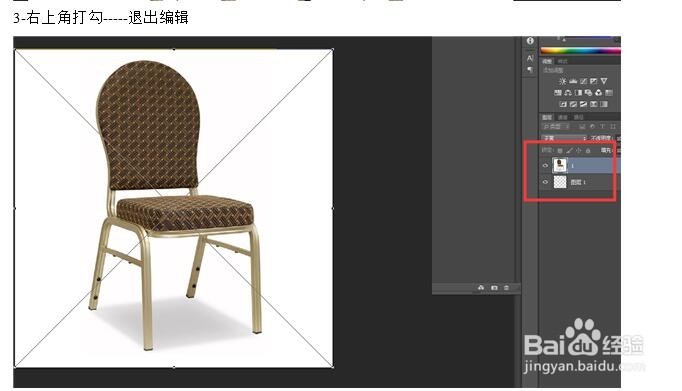Add a Color Balance adjustment
Image resolution: width=682 pixels, height=391 pixels.
pyautogui.click(x=568, y=93)
